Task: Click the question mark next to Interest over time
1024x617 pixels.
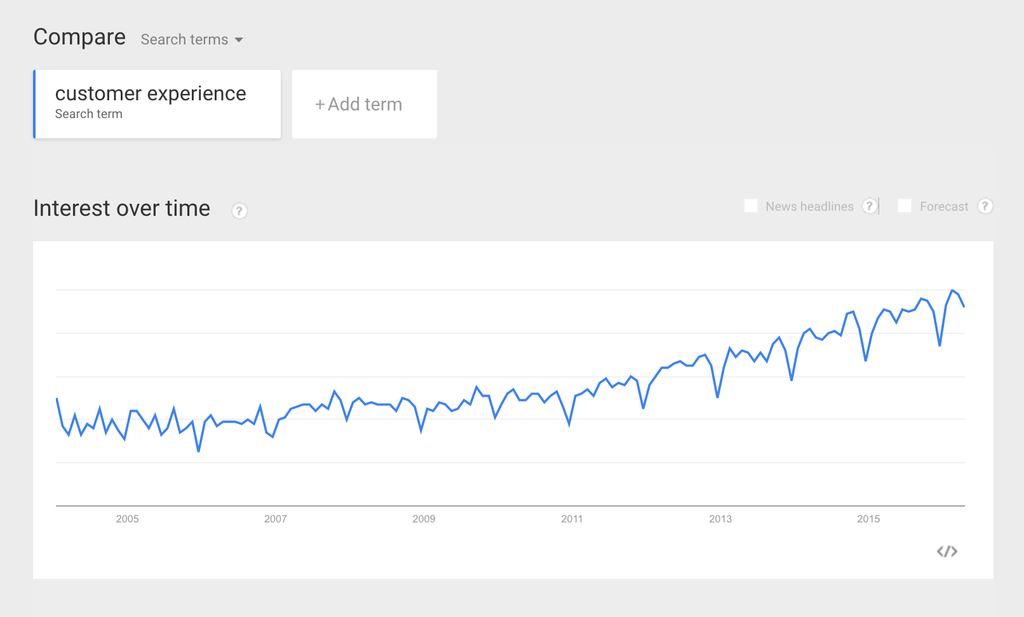Action: tap(239, 211)
